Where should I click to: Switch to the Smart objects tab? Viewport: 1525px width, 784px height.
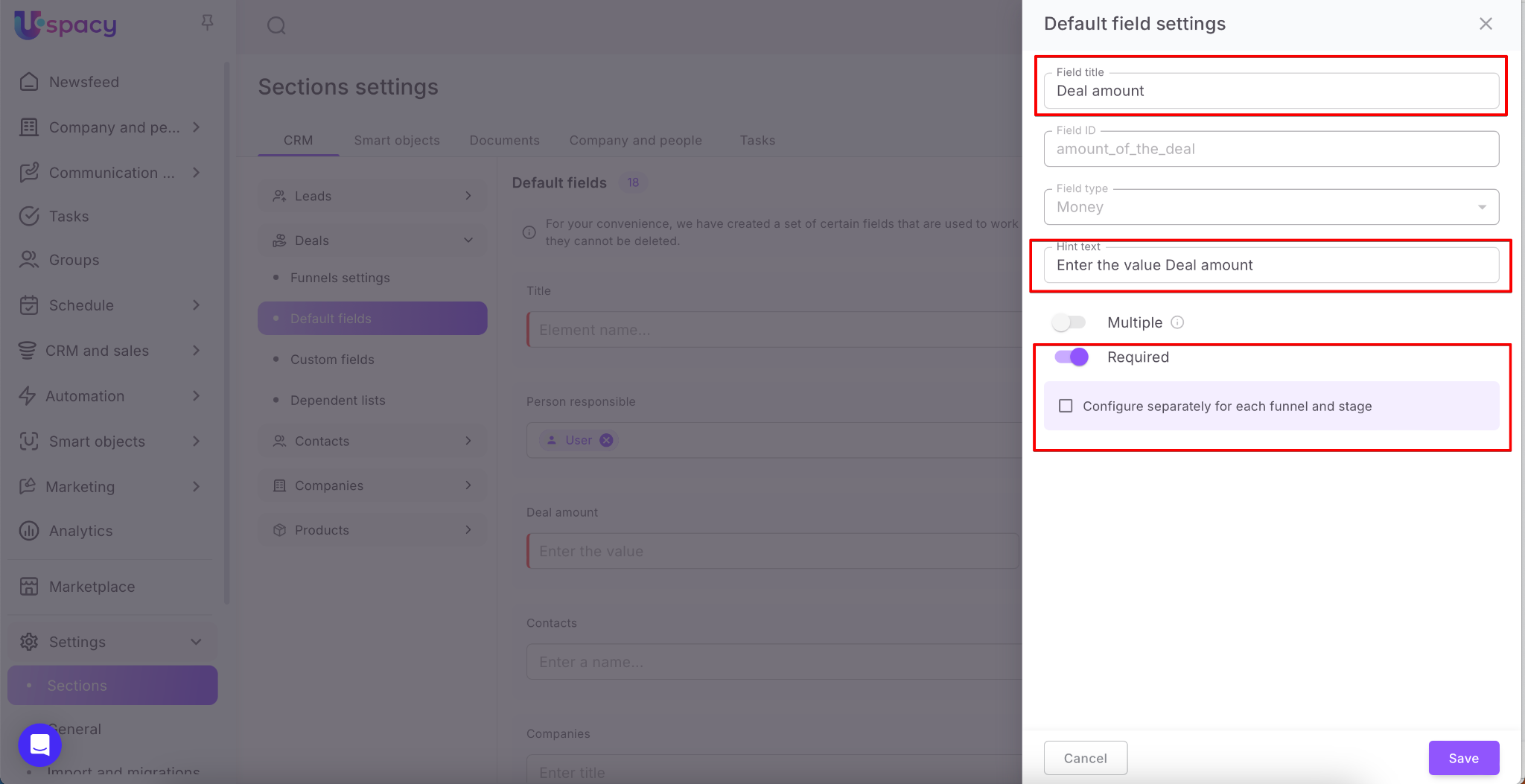coord(396,140)
